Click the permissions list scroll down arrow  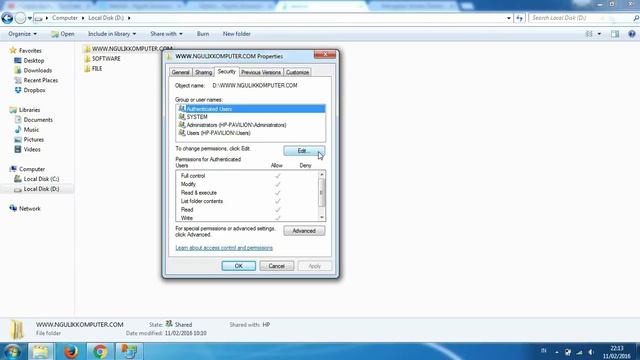point(322,218)
